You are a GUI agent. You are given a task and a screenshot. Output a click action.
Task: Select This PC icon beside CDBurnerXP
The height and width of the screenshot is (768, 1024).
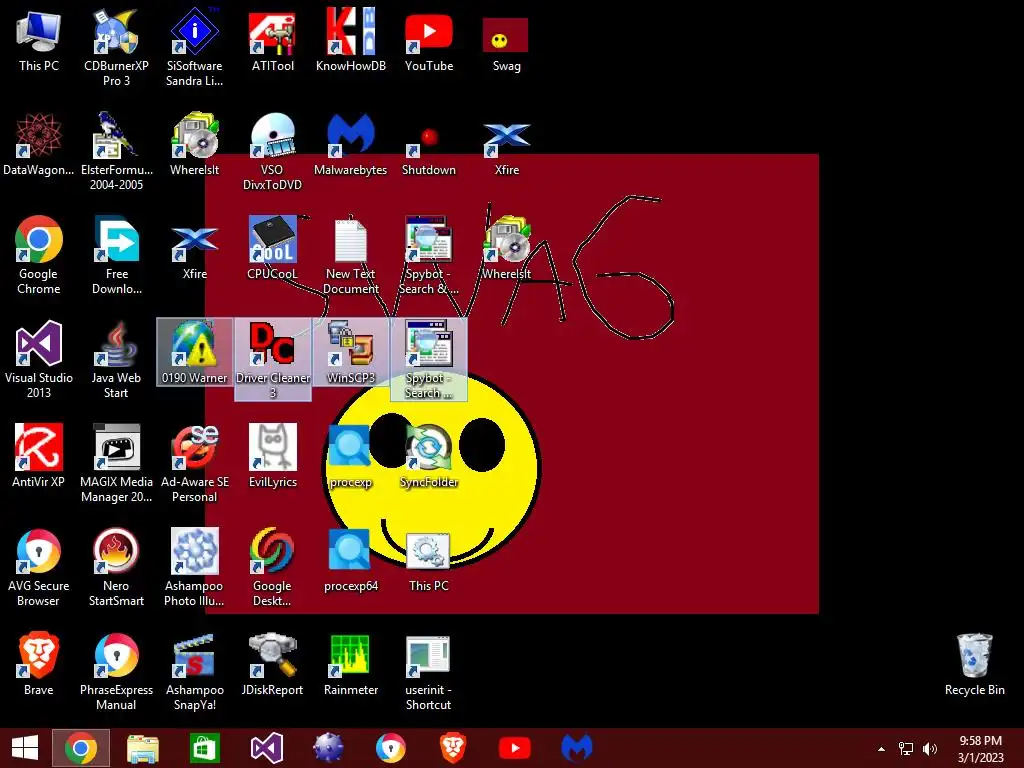tap(39, 40)
